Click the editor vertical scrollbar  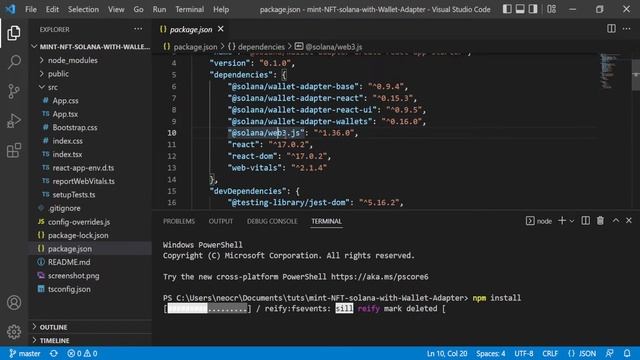(x=636, y=75)
